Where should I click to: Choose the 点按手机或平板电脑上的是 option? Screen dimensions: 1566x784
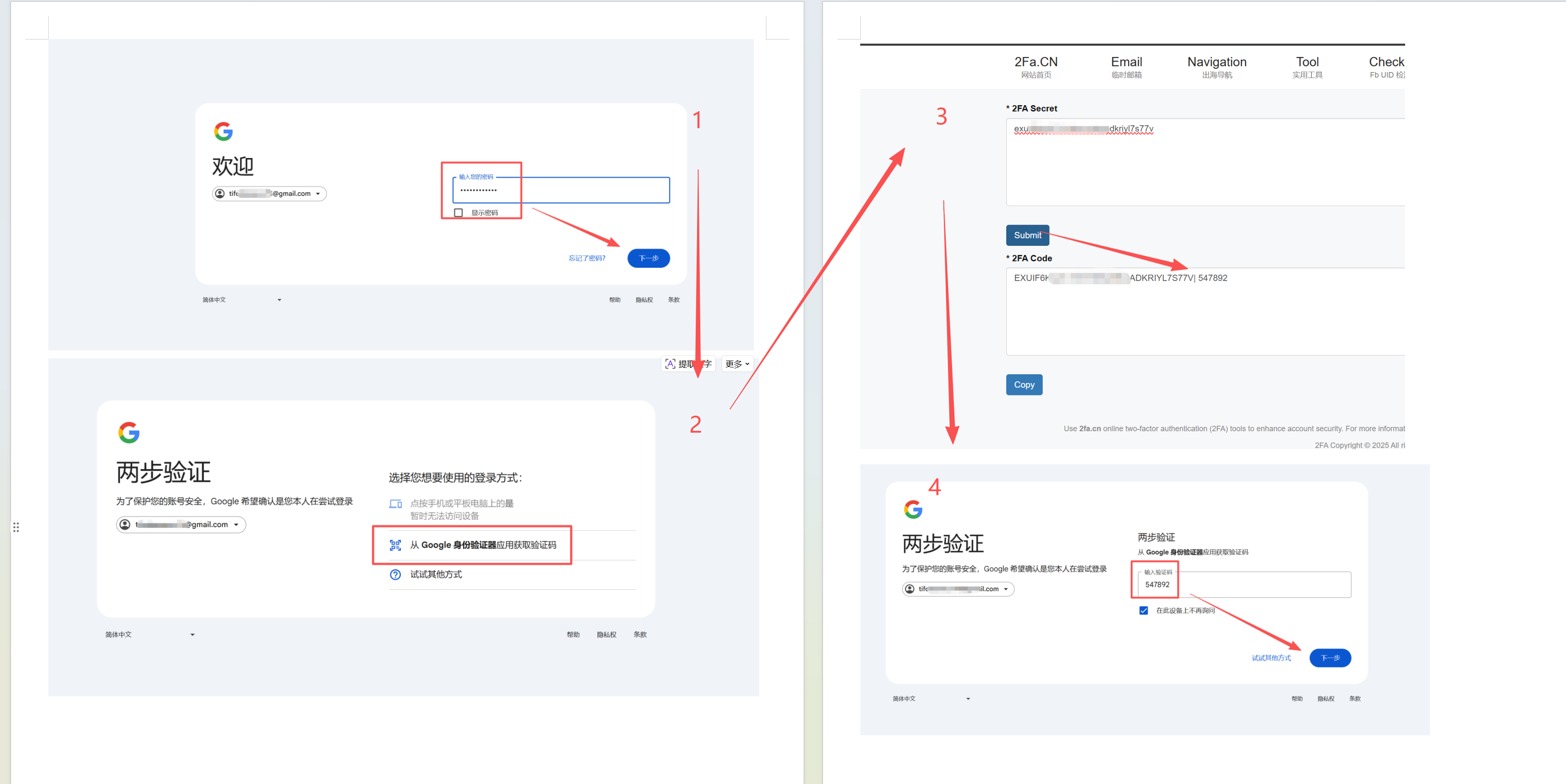[512, 510]
